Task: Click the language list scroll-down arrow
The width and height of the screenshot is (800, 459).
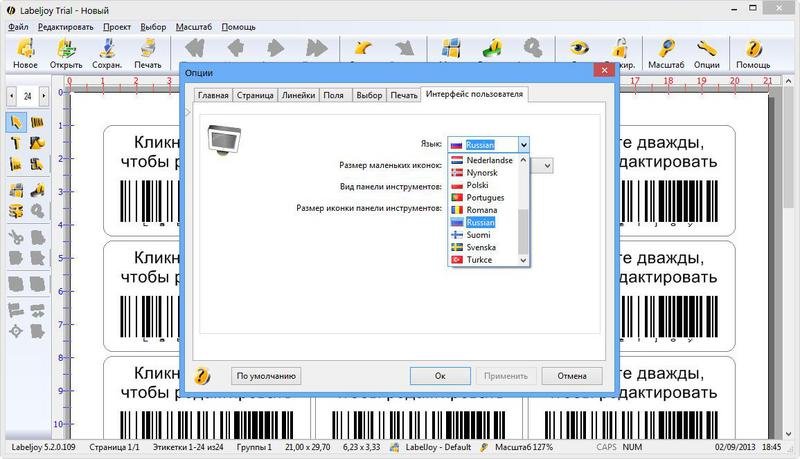Action: click(523, 260)
